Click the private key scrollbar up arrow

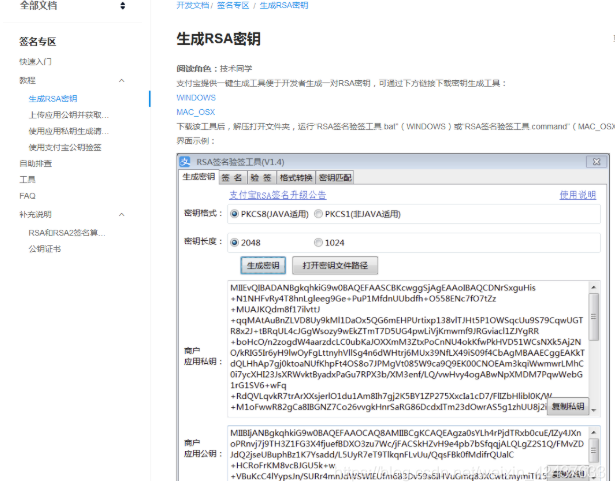point(594,287)
